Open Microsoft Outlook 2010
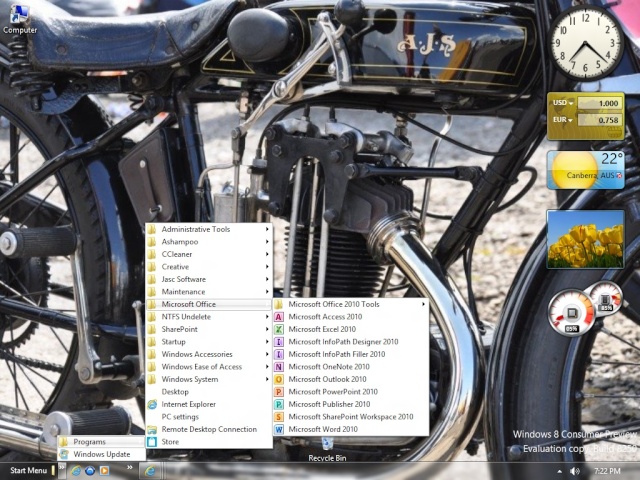640x480 pixels. pyautogui.click(x=326, y=379)
